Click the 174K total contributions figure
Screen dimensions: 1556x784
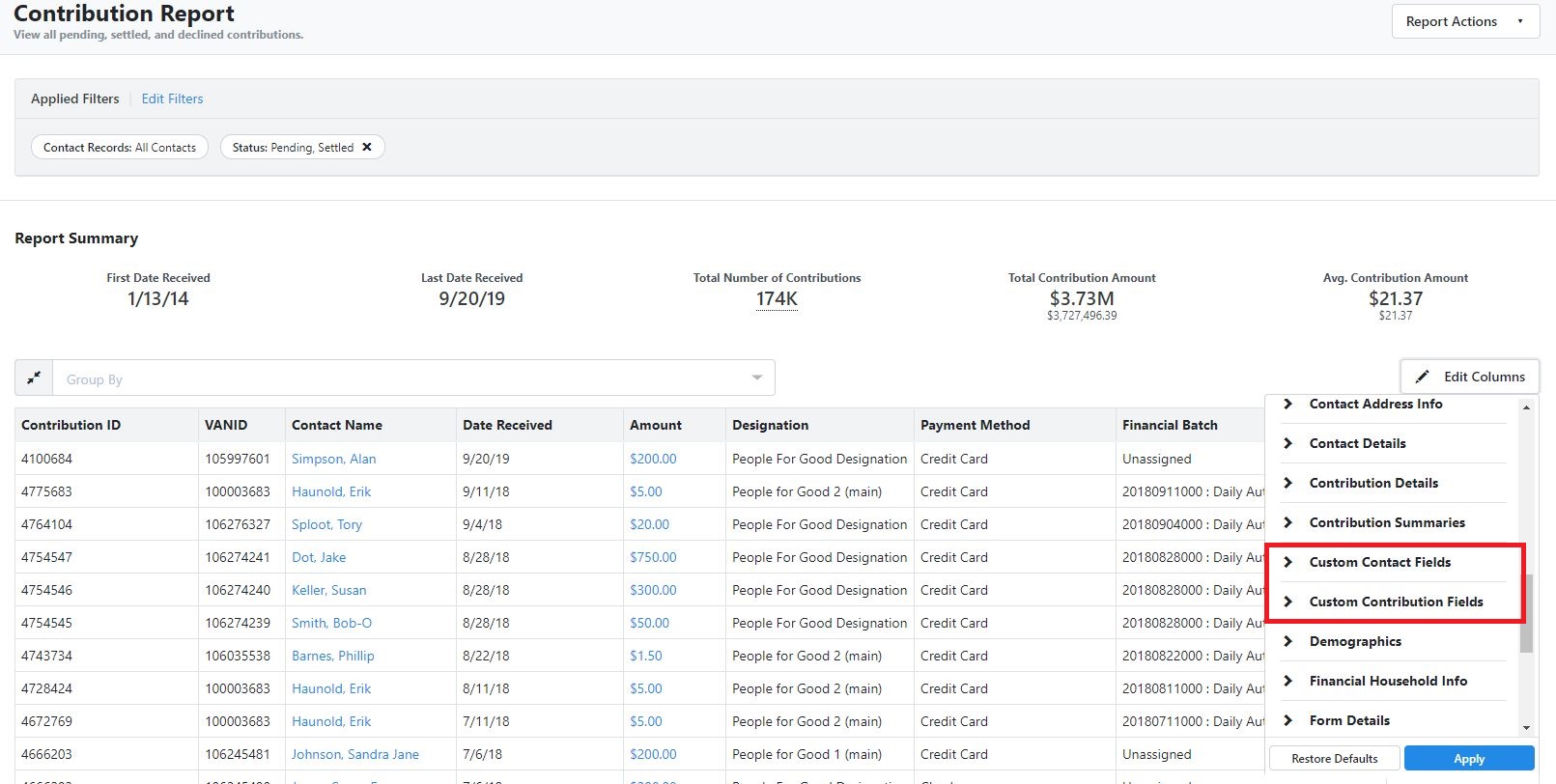pos(777,299)
